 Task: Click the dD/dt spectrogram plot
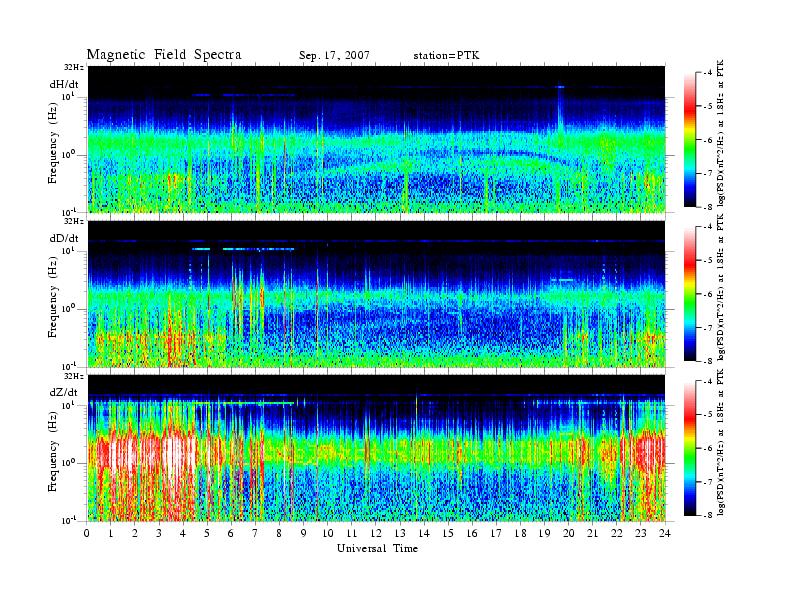pyautogui.click(x=377, y=294)
